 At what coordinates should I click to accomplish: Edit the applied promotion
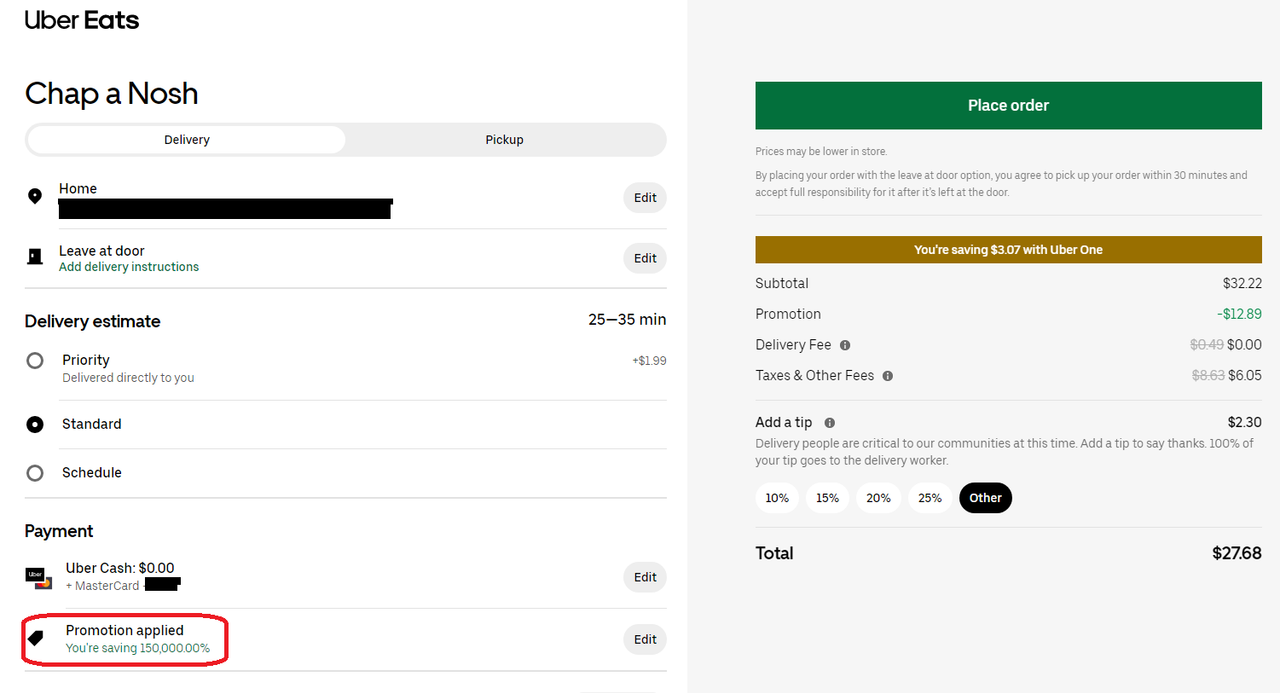coord(645,639)
